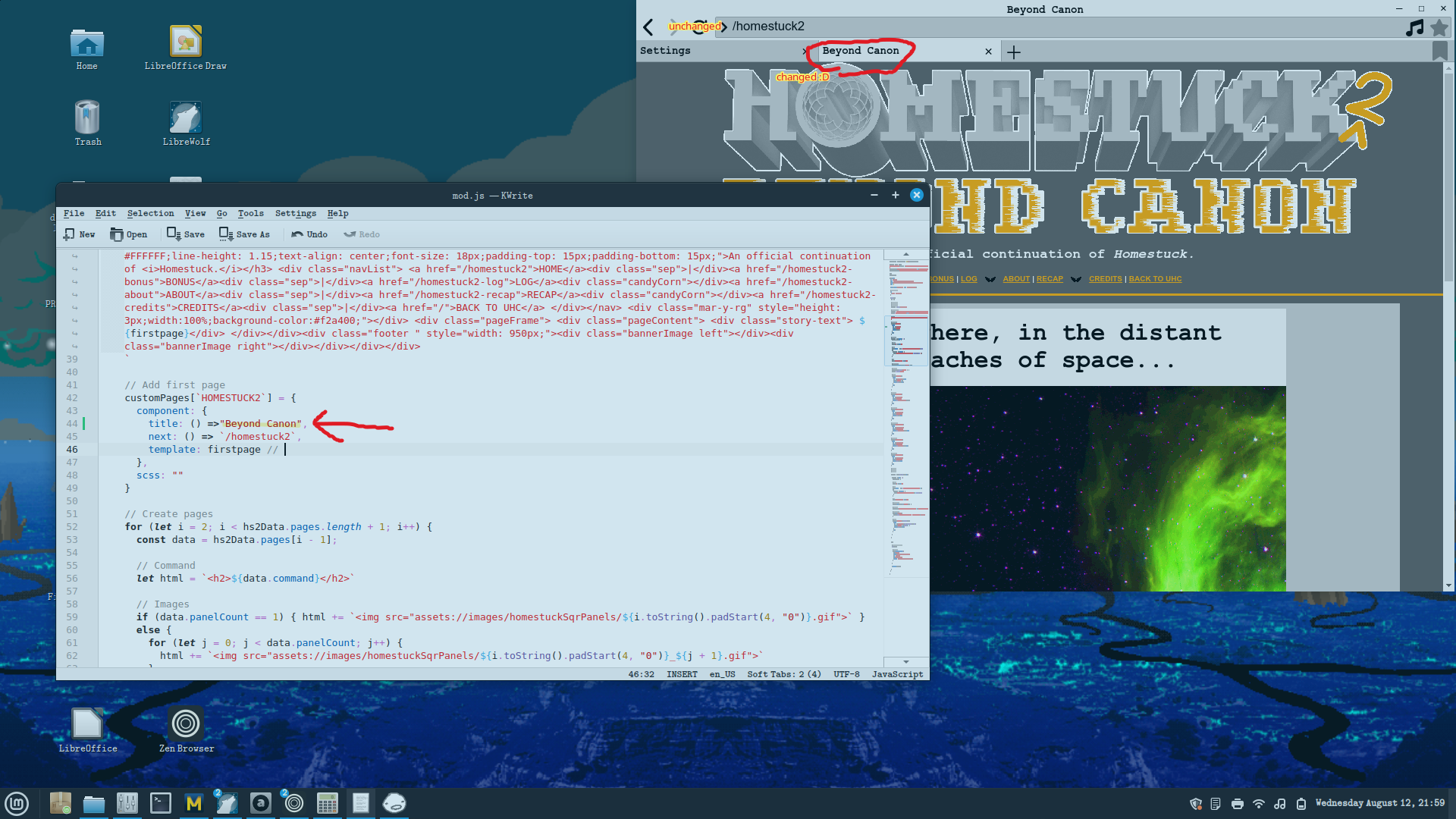Image resolution: width=1456 pixels, height=819 pixels.
Task: Open the LibreOffice Draw desktop icon
Action: coord(186,48)
